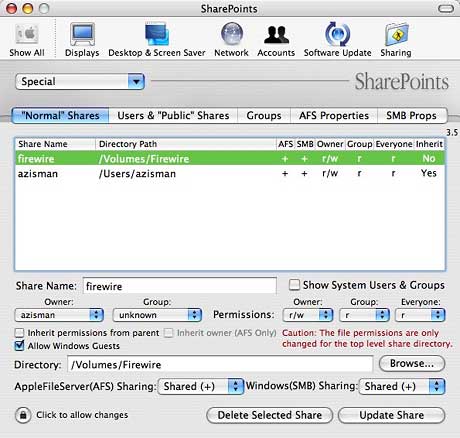Select the firewire share row
Image resolution: width=460 pixels, height=438 pixels.
coord(230,158)
